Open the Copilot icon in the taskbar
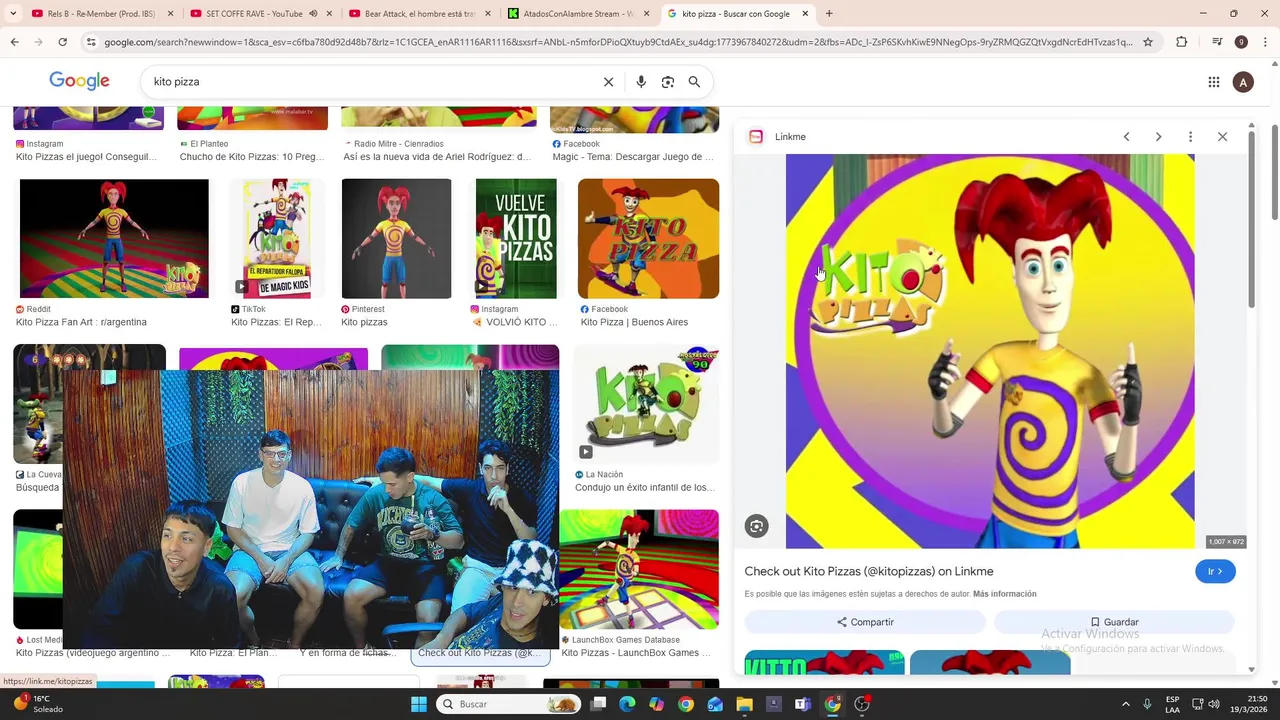Viewport: 1280px width, 720px height. point(656,704)
